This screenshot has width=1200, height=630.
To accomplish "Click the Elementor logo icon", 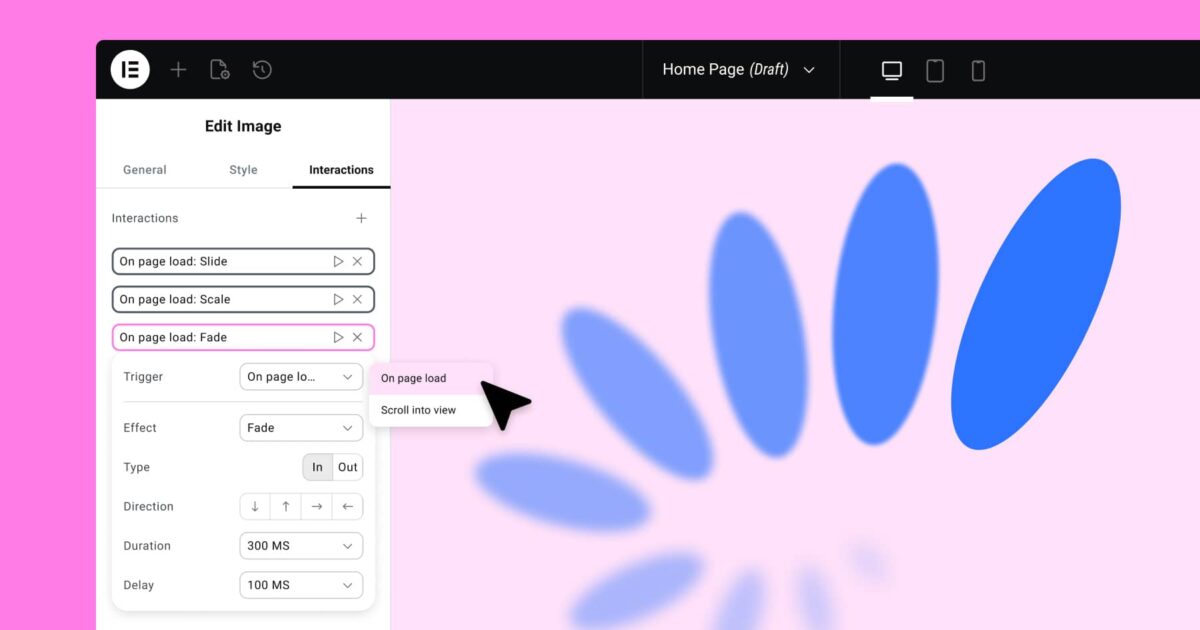I will (130, 69).
